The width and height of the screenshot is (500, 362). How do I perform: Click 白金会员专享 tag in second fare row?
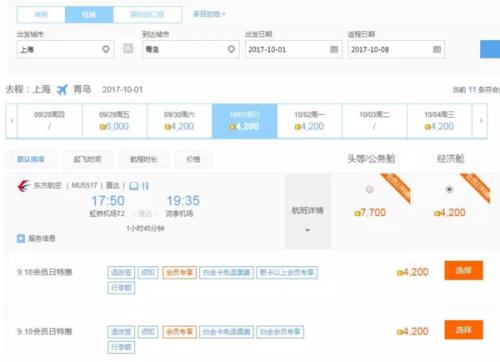(280, 332)
